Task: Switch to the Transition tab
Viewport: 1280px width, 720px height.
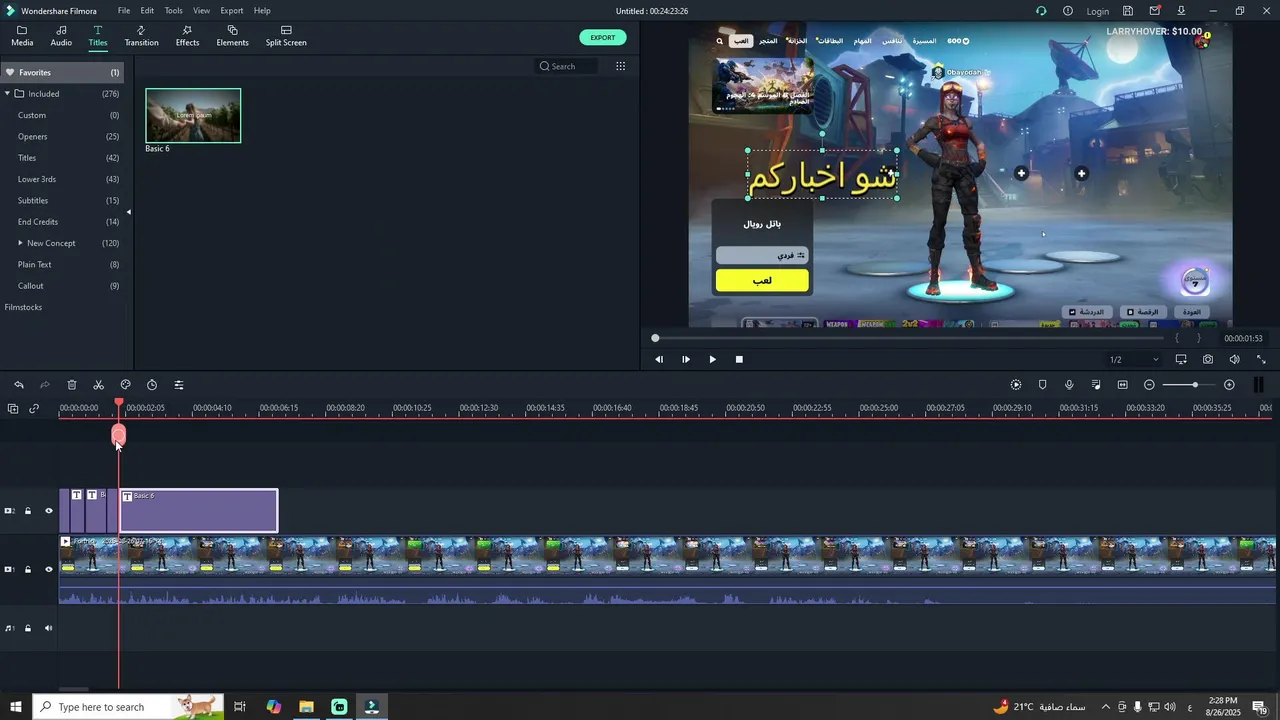Action: point(141,36)
